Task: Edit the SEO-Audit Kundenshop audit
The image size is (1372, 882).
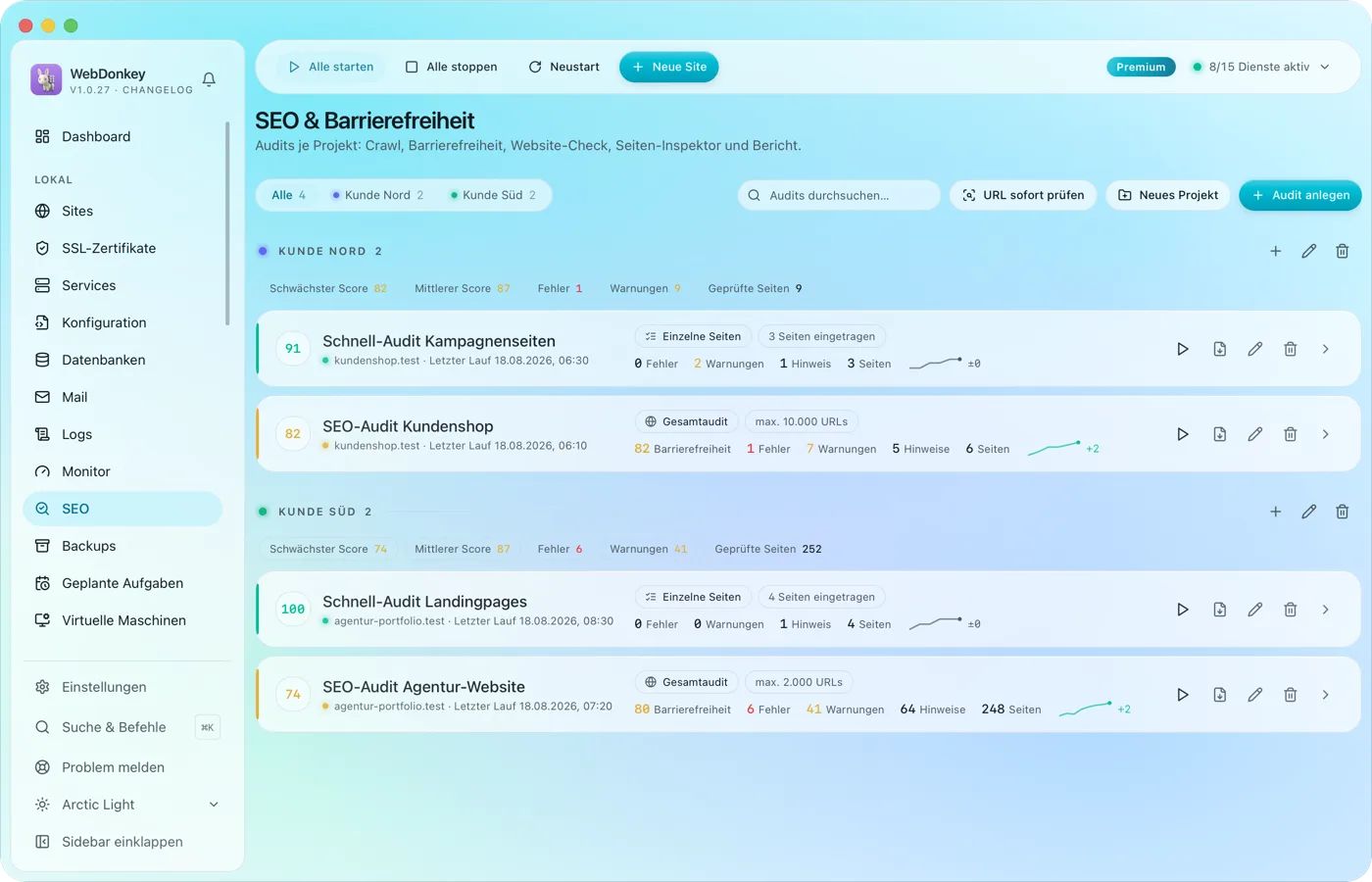Action: [1255, 434]
